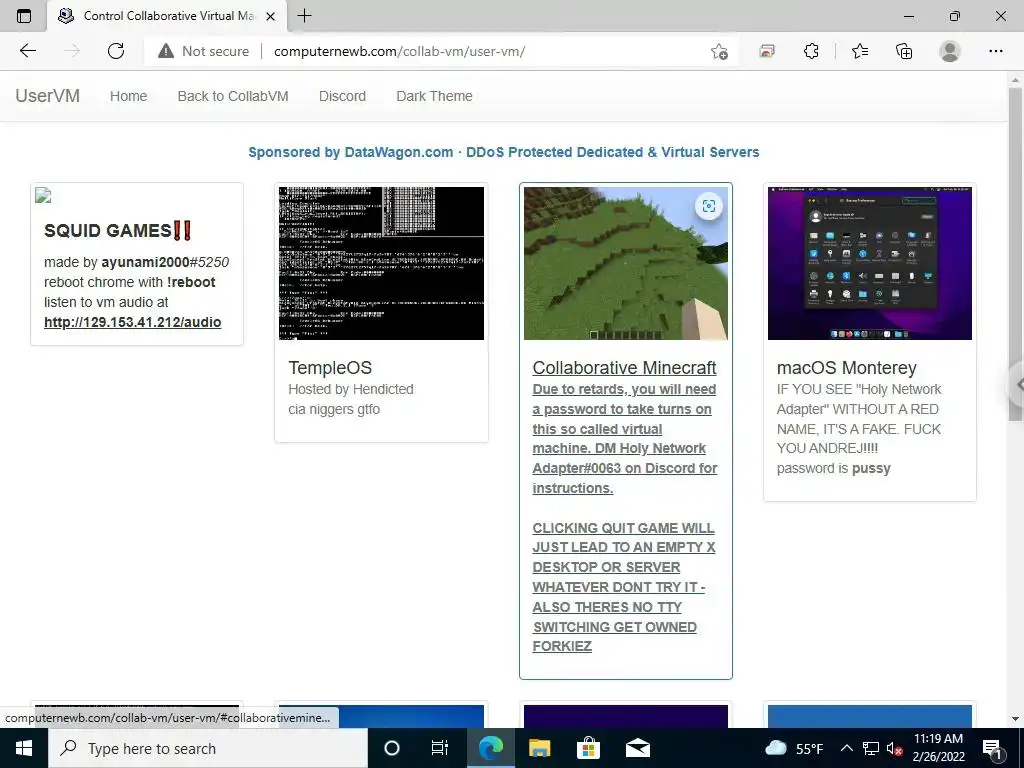Screen dimensions: 1024x768
Task: Click the browser Back arrow
Action: [x=27, y=51]
